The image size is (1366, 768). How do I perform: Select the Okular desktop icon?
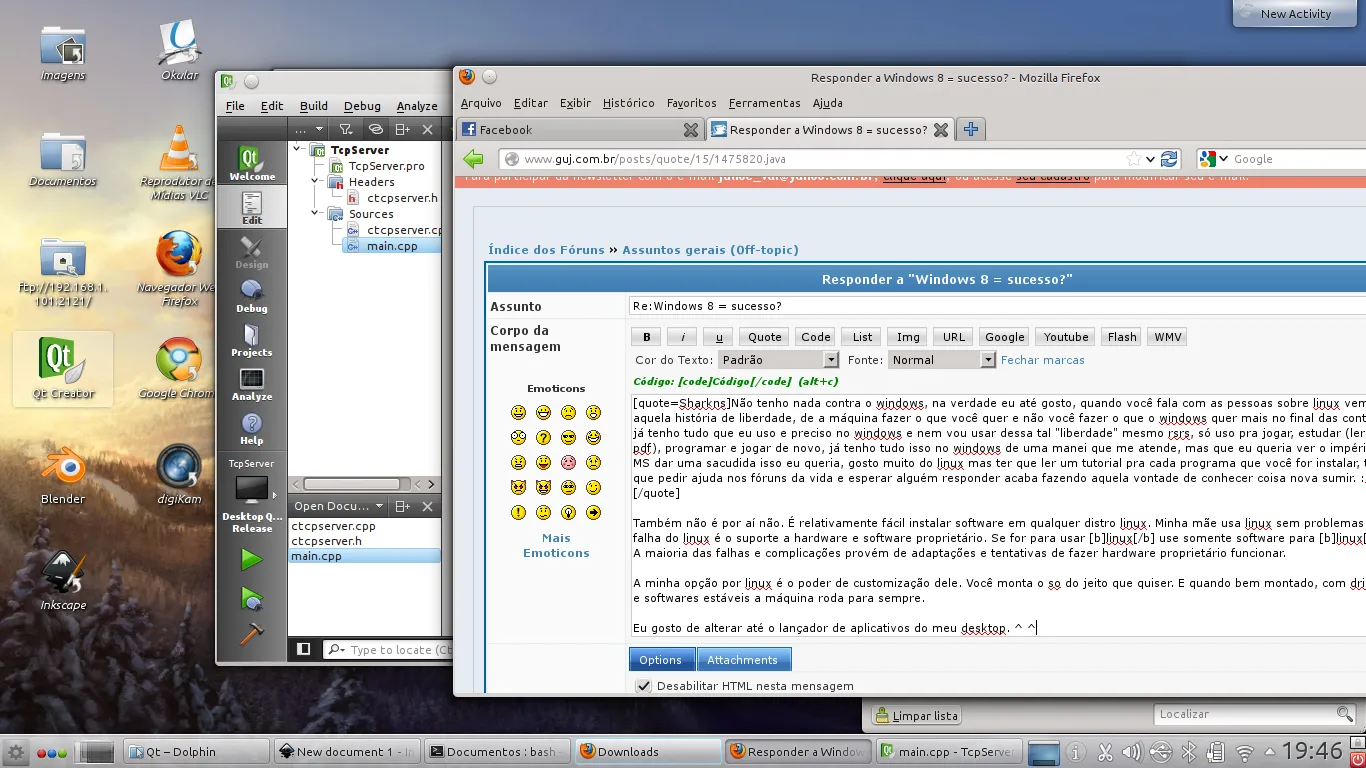pos(180,50)
